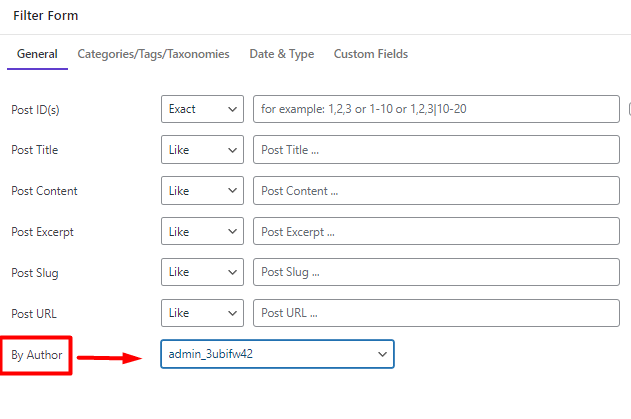
Task: Switch to the Date & Type tab
Action: 282,54
